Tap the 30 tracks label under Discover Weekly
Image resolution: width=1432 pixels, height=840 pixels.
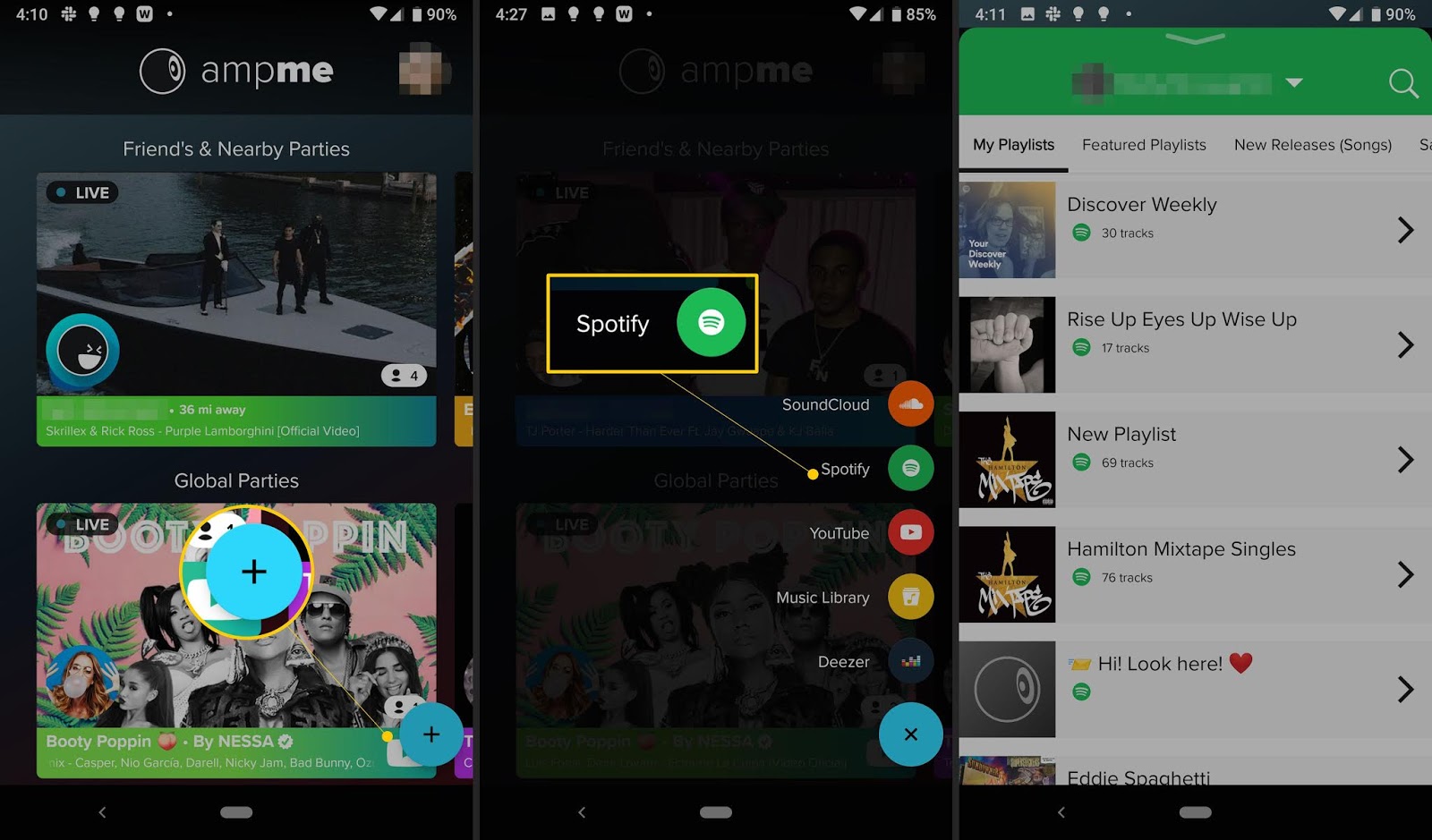click(1128, 233)
